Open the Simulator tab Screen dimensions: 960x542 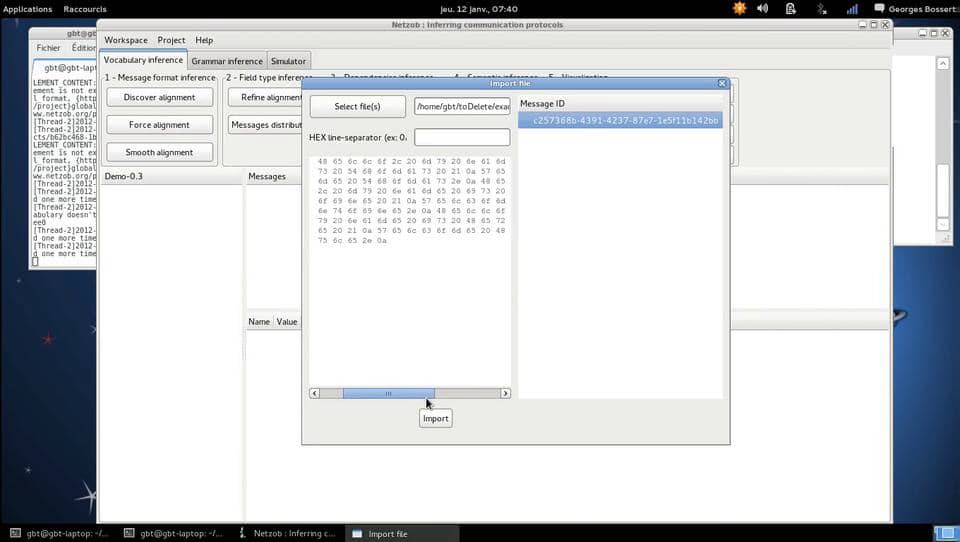pyautogui.click(x=288, y=61)
